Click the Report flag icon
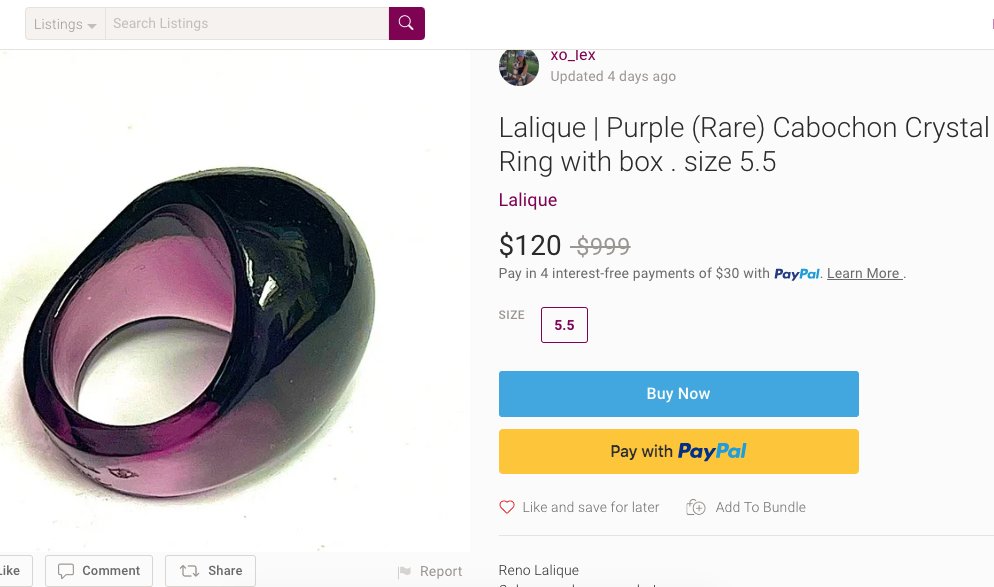This screenshot has height=587, width=994. click(x=404, y=572)
